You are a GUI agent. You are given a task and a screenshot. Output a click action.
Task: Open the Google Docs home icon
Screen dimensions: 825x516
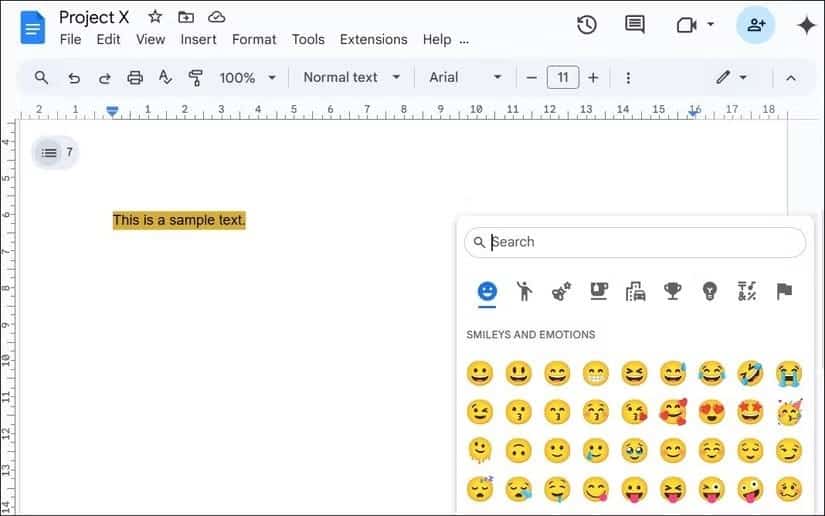coord(33,27)
